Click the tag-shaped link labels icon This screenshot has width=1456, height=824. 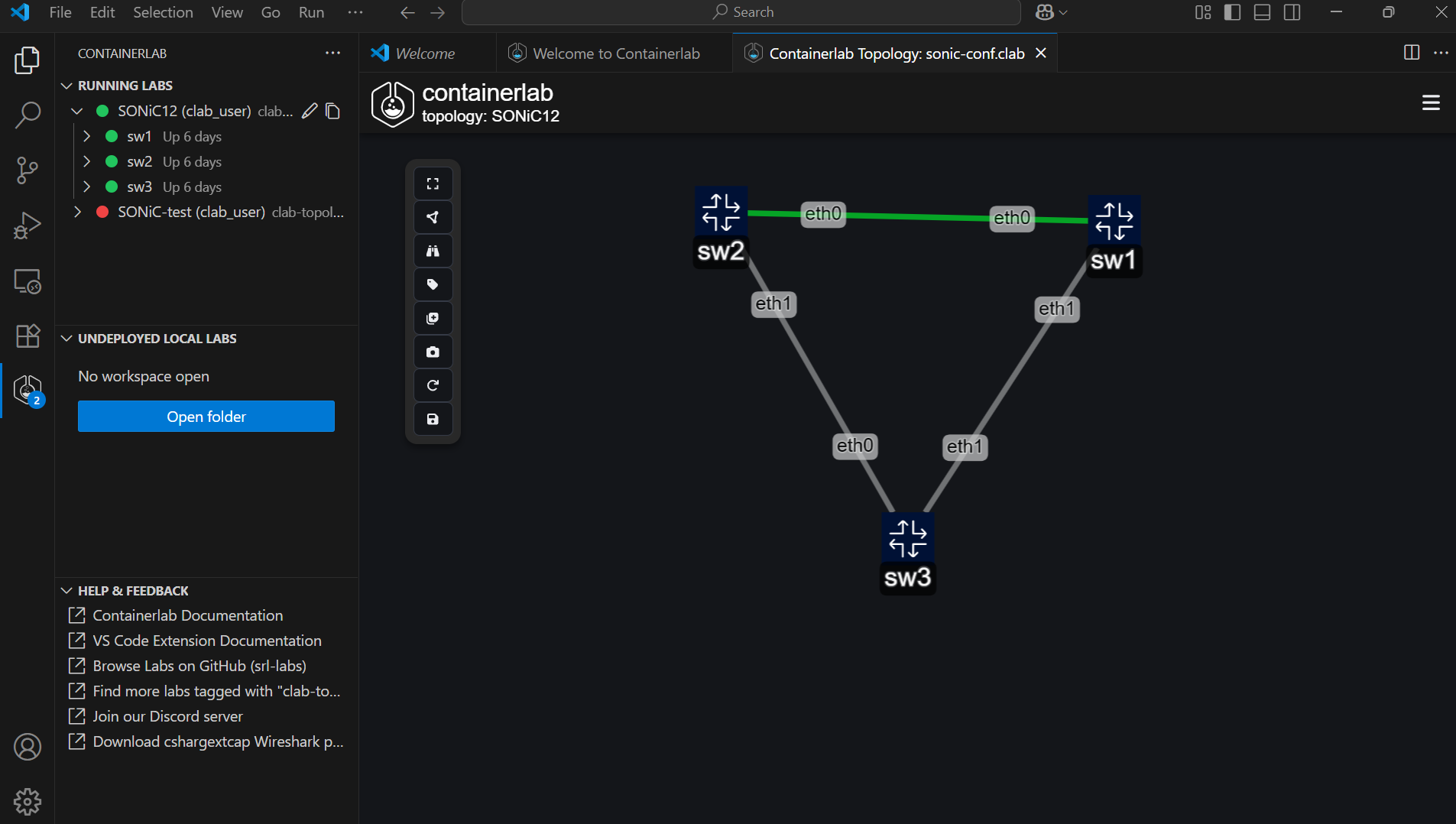tap(433, 285)
